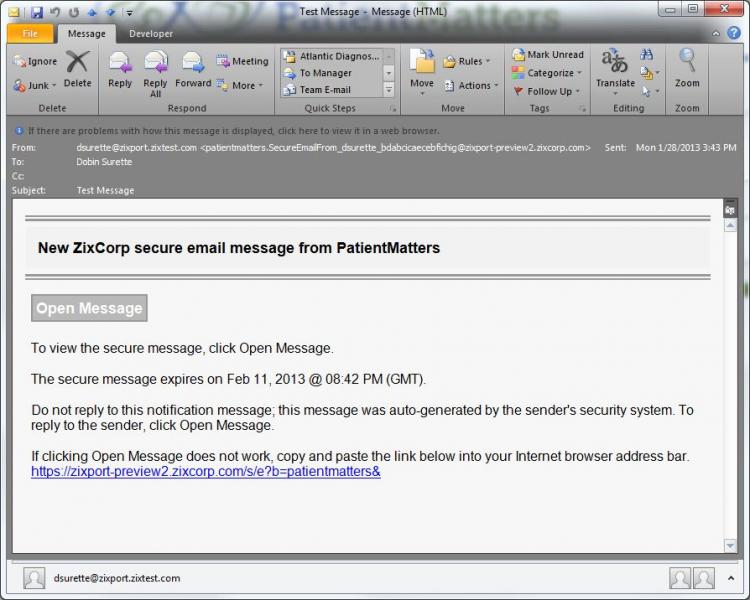The width and height of the screenshot is (750, 600).
Task: Open the Zoom magnifier
Action: (x=687, y=69)
